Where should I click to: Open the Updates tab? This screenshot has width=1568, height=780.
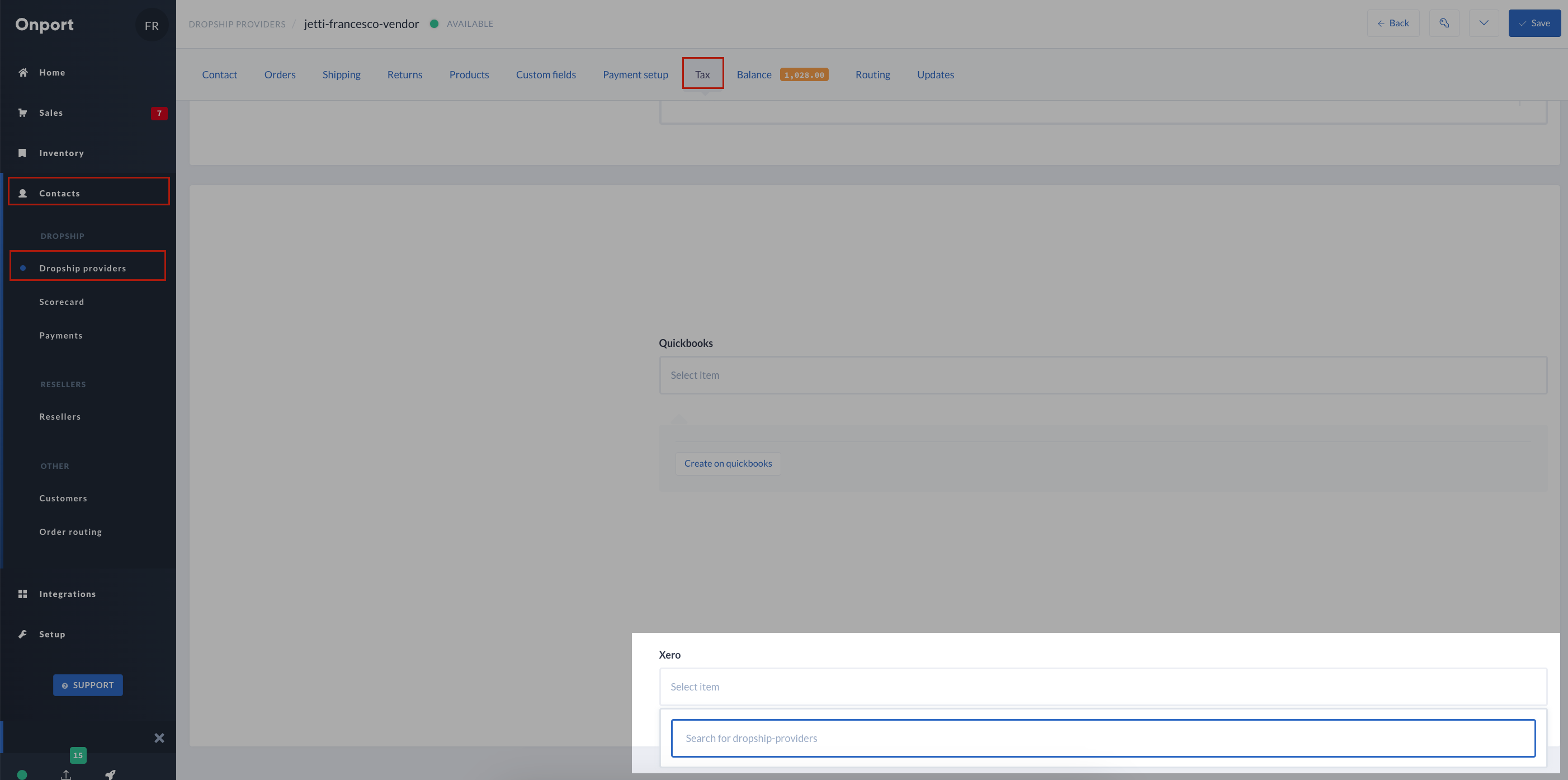pyautogui.click(x=936, y=74)
